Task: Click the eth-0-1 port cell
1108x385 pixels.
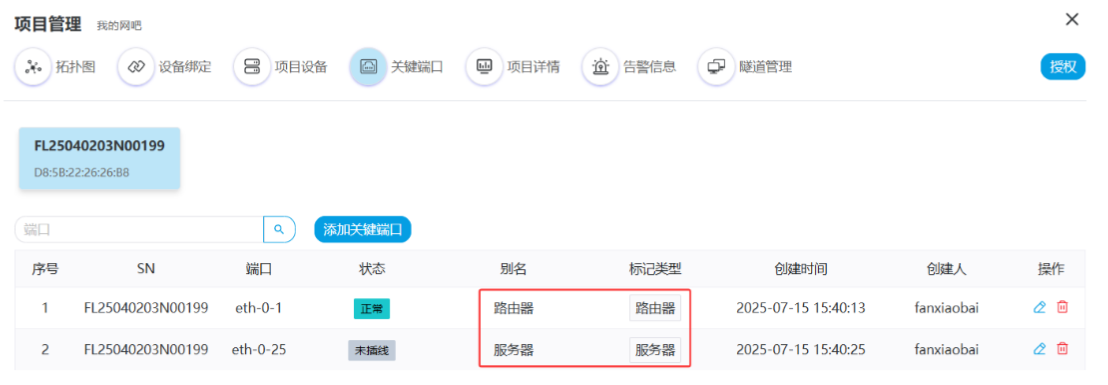Action: click(259, 308)
